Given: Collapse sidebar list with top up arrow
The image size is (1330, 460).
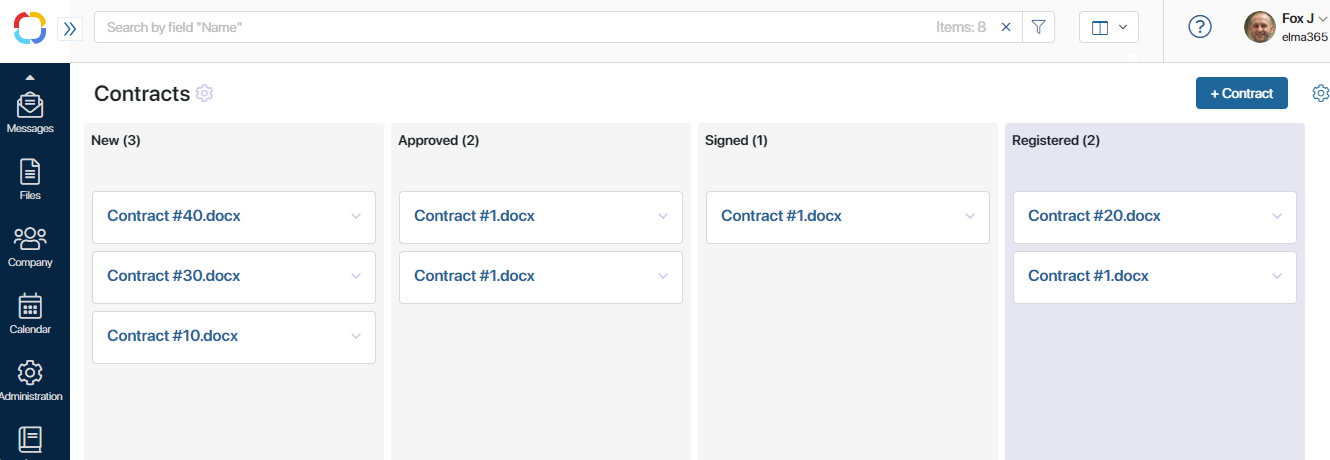Looking at the screenshot, I should pyautogui.click(x=30, y=77).
